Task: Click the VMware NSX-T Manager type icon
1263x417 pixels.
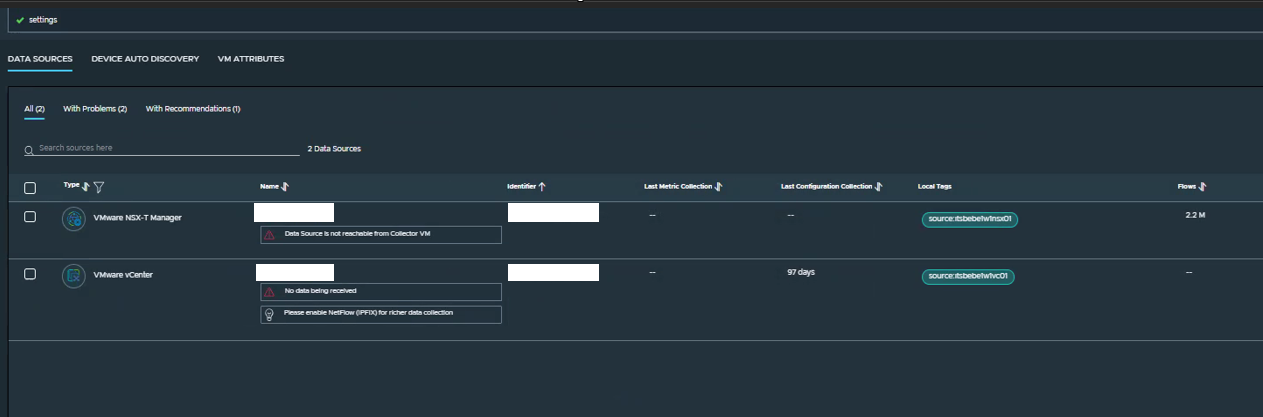Action: 73,218
